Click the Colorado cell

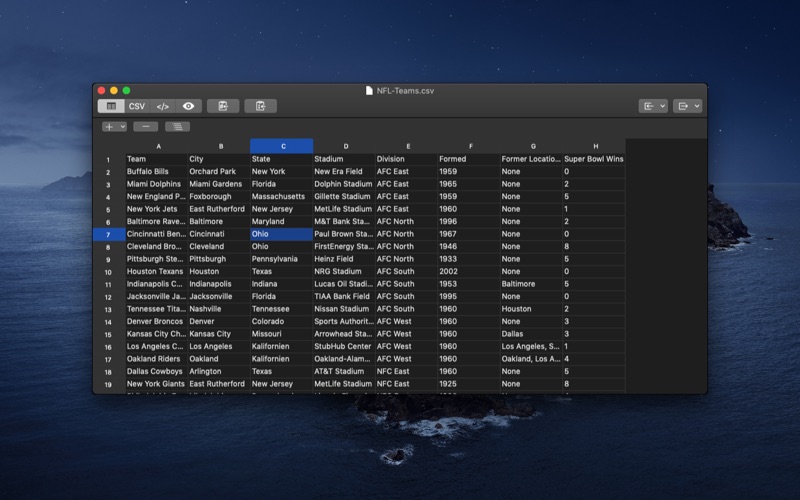(282, 321)
